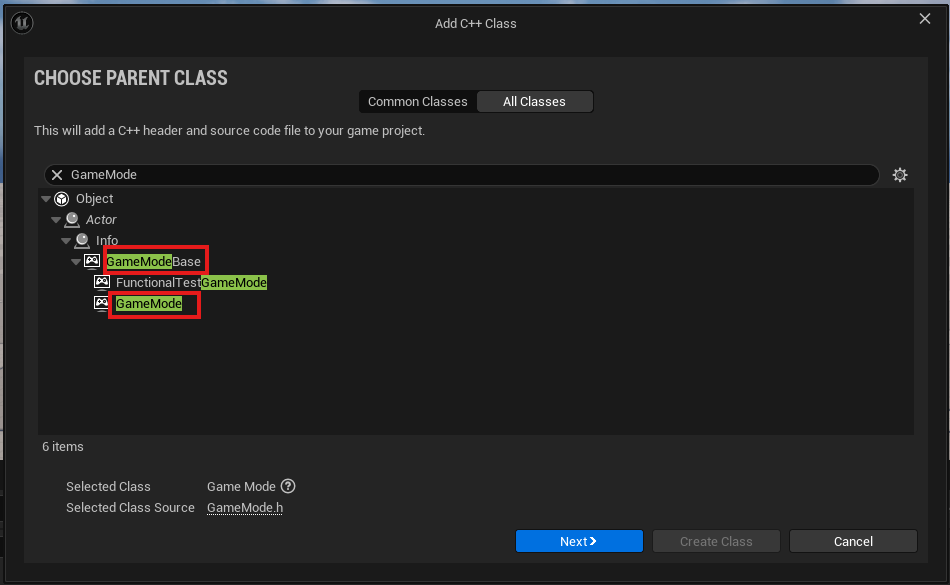This screenshot has width=950, height=585.
Task: Collapse the GameModeBase tree node
Action: tap(76, 262)
